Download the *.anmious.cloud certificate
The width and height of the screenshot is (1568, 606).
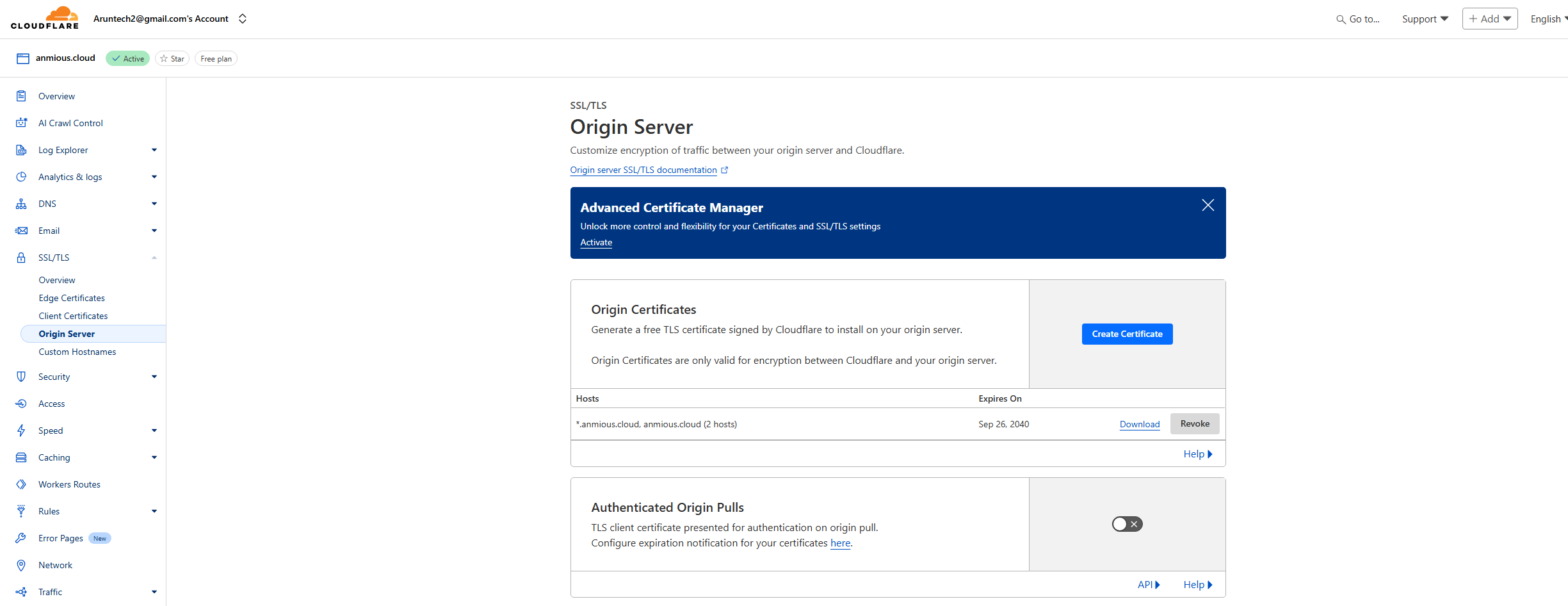[x=1139, y=423]
